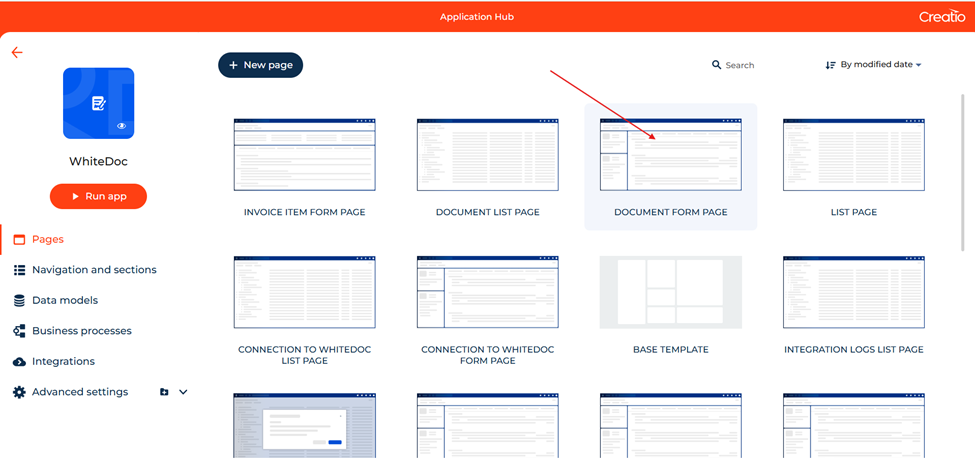Open Navigation and sections
975x464 pixels.
coord(93,270)
